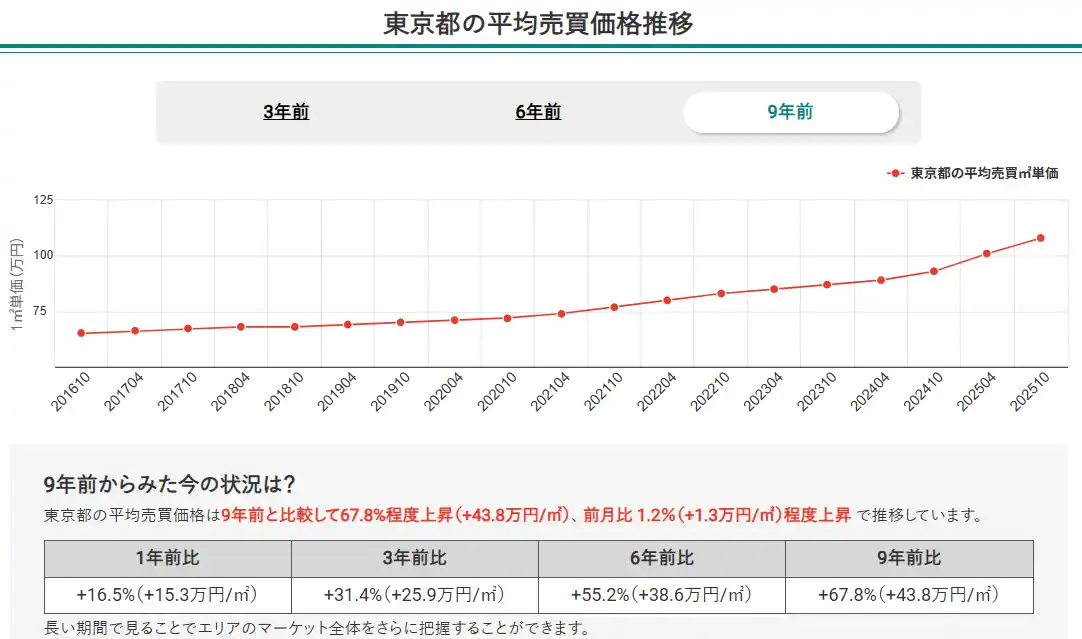Click the peak data point near 2025
The image size is (1082, 639).
[1040, 238]
